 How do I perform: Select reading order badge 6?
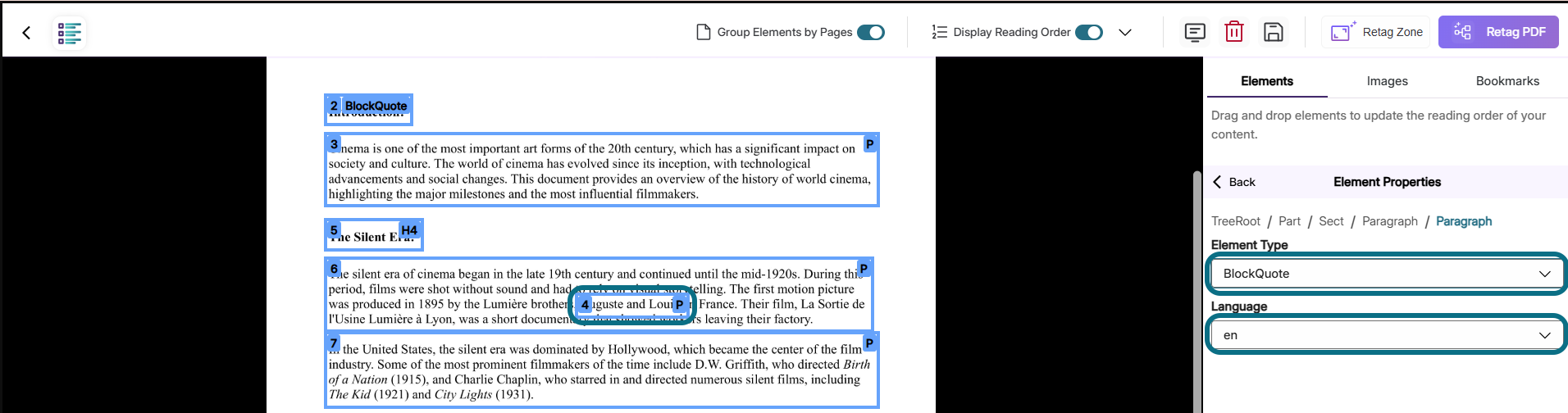(334, 269)
